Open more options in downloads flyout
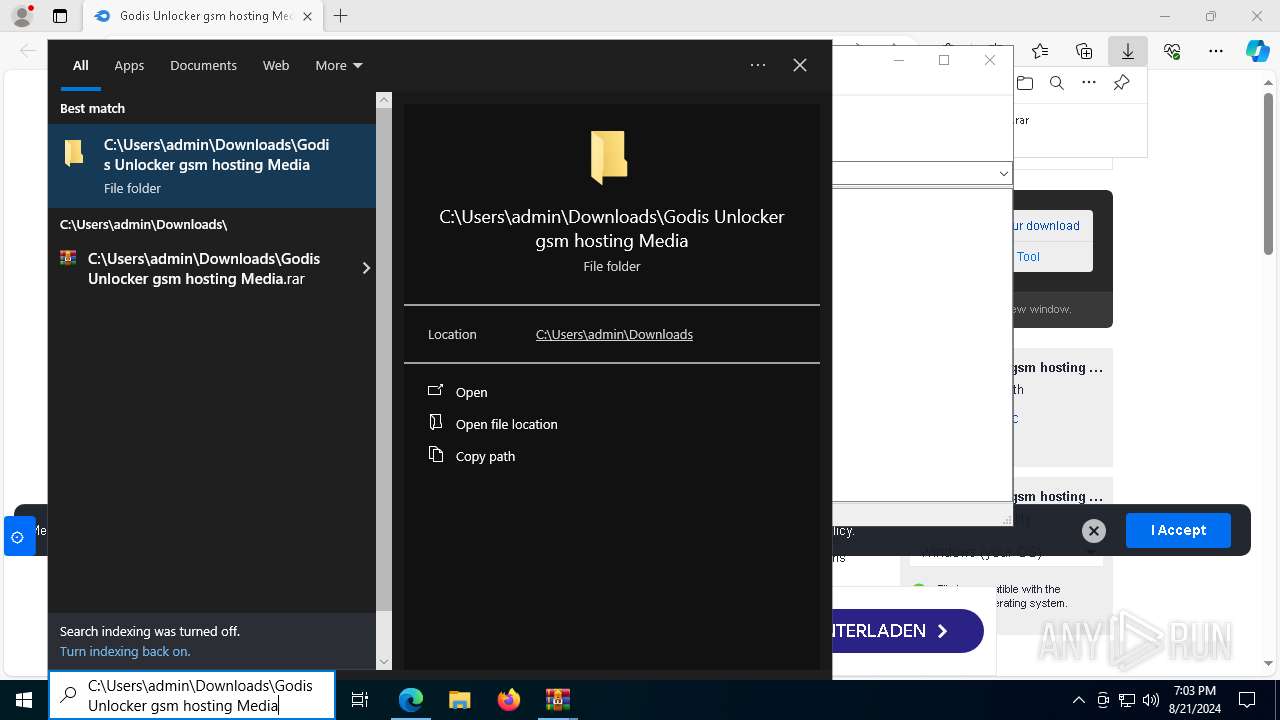Image resolution: width=1280 pixels, height=720 pixels. (x=1089, y=83)
